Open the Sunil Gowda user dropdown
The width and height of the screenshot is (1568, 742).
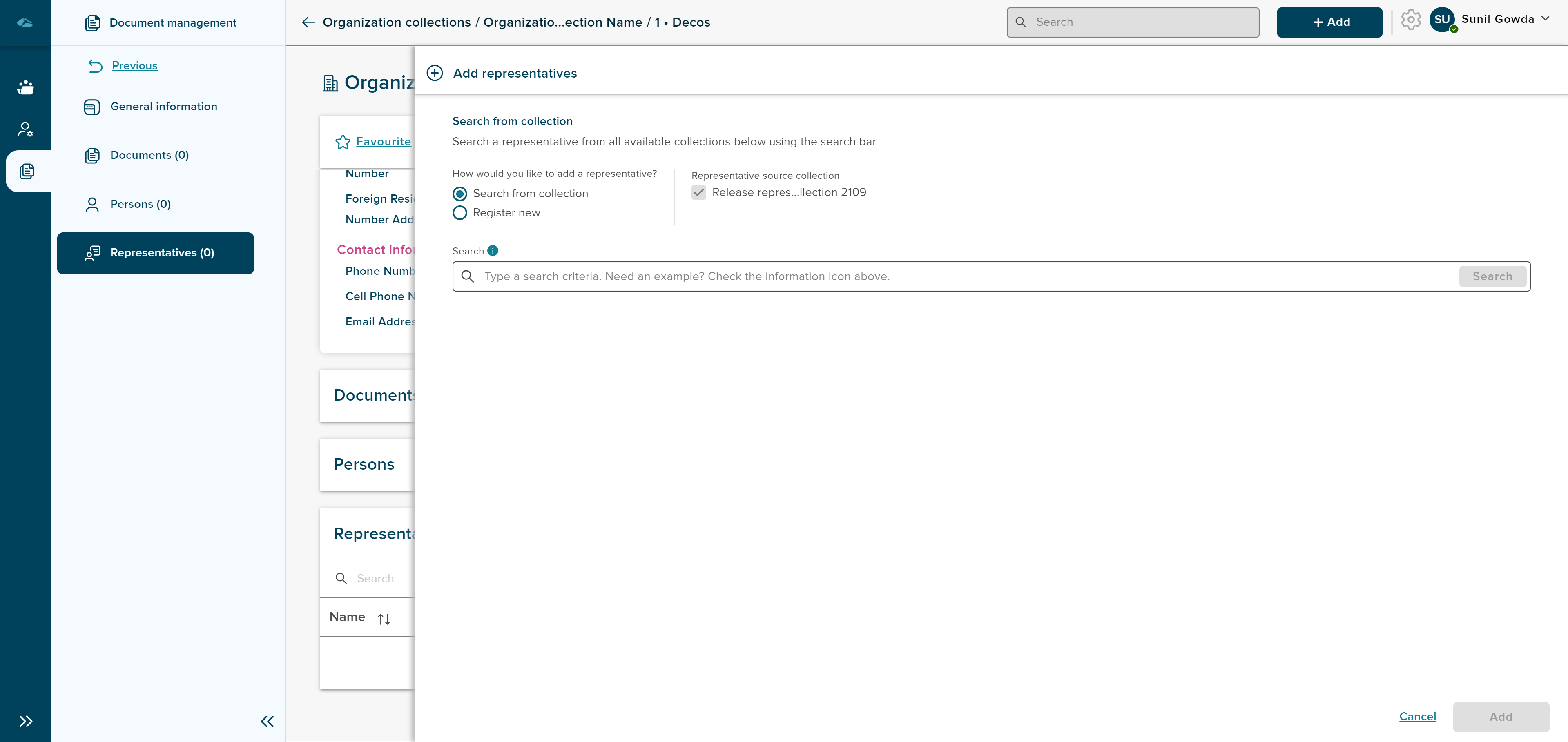tap(1544, 19)
